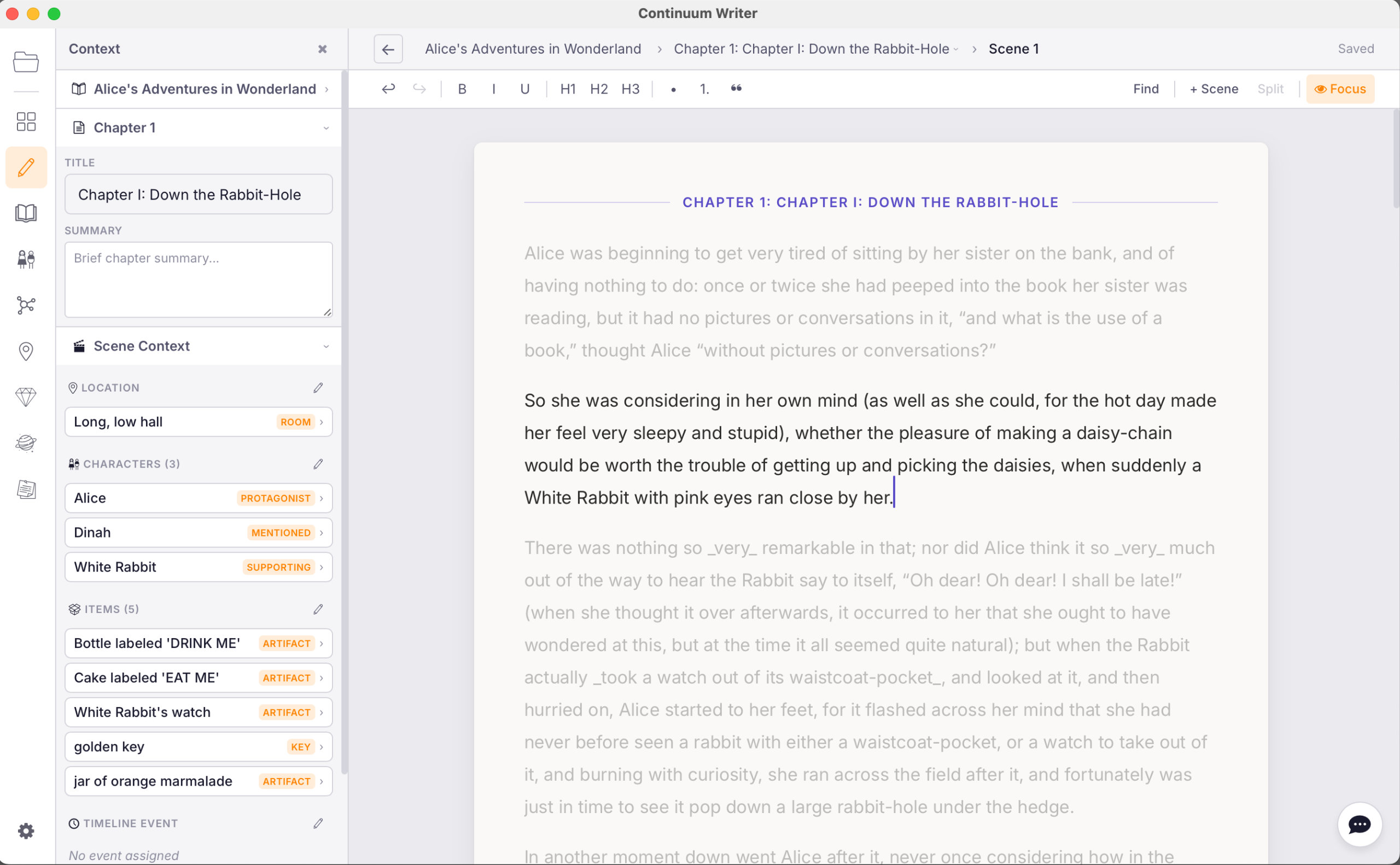Click the editor vertical scrollbar
The width and height of the screenshot is (1400, 865).
(x=1396, y=160)
